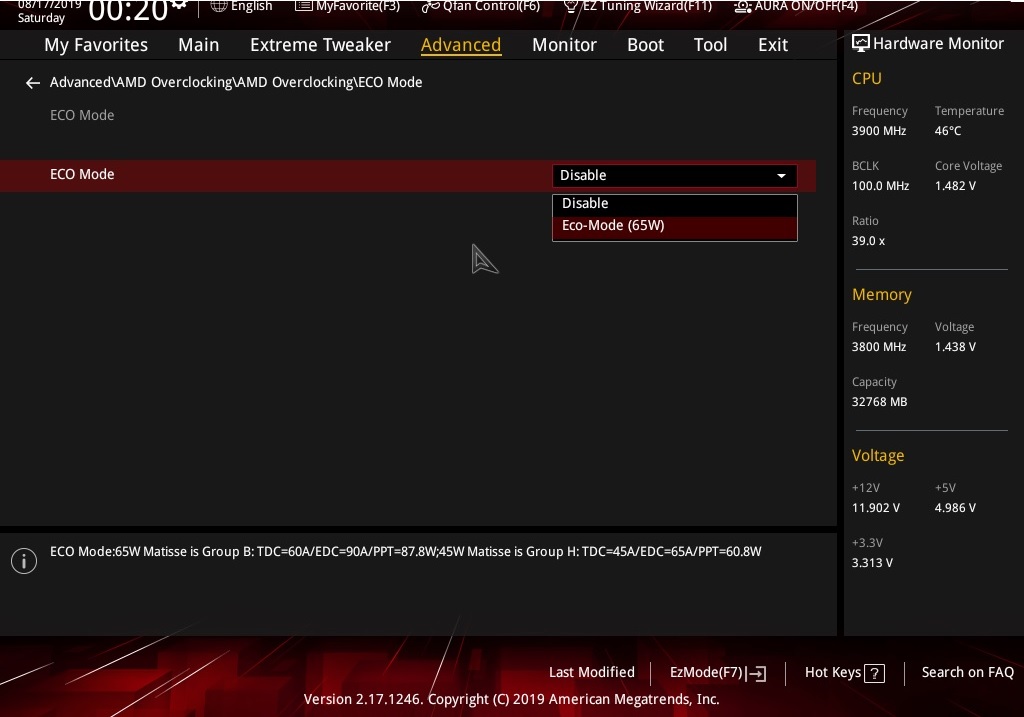Click the gear icon next to clock
The width and height of the screenshot is (1024, 717).
click(179, 5)
